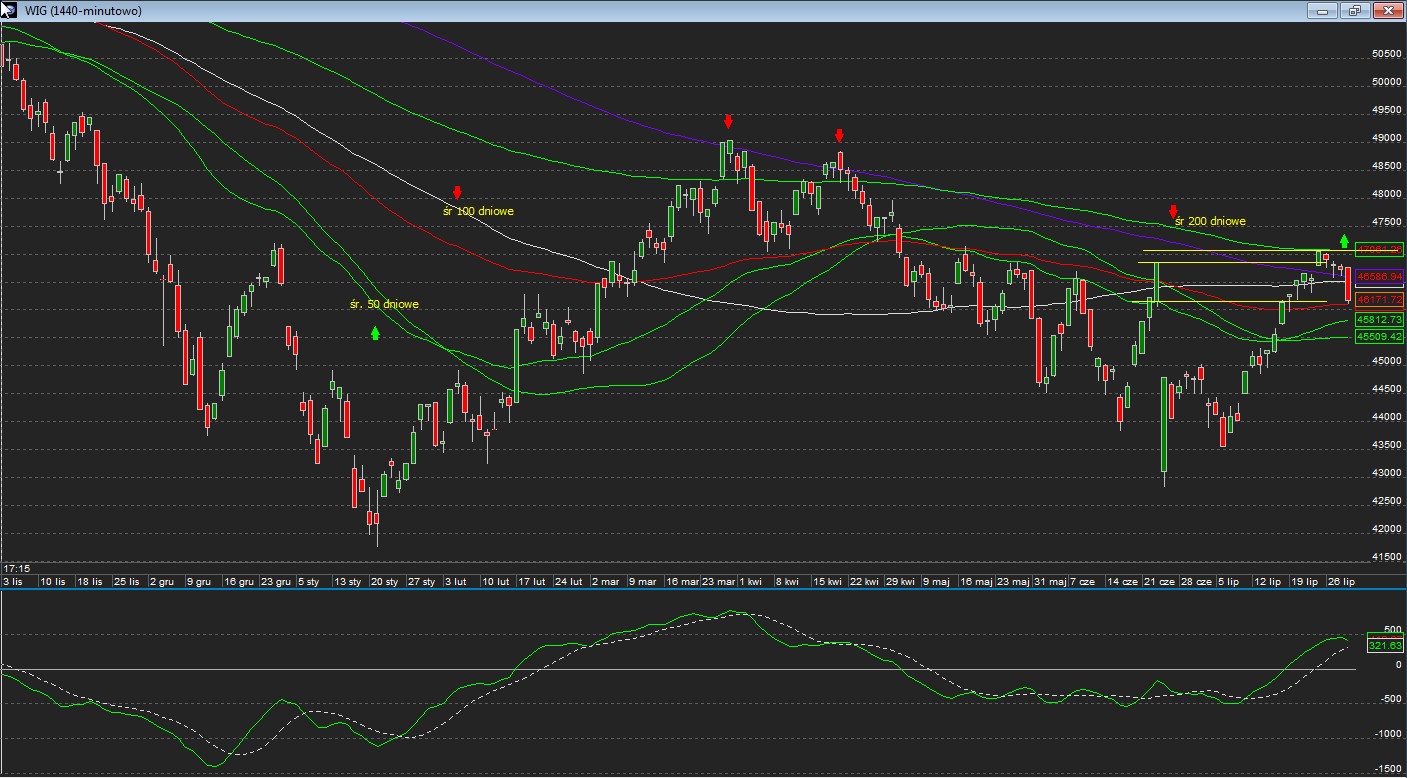Screen dimensions: 1407x778
Task: Click the red arrow above the 'śr 100 dniowe' label
Action: coord(457,192)
